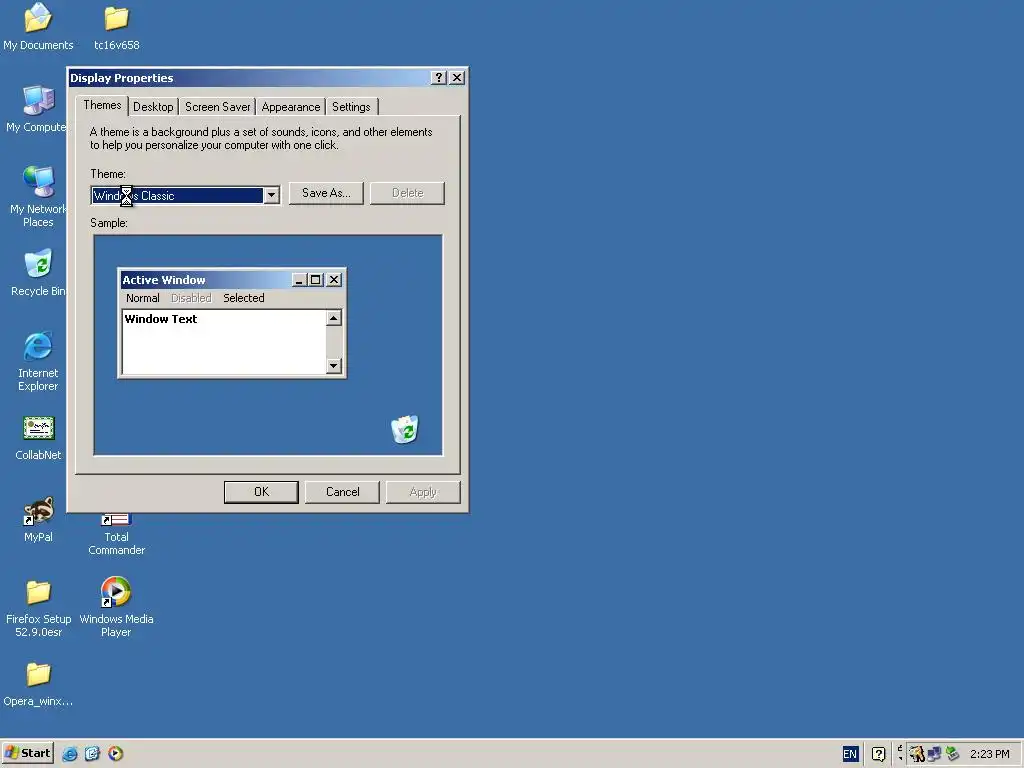Click the greyed Apply button
This screenshot has height=768, width=1024.
pos(423,492)
